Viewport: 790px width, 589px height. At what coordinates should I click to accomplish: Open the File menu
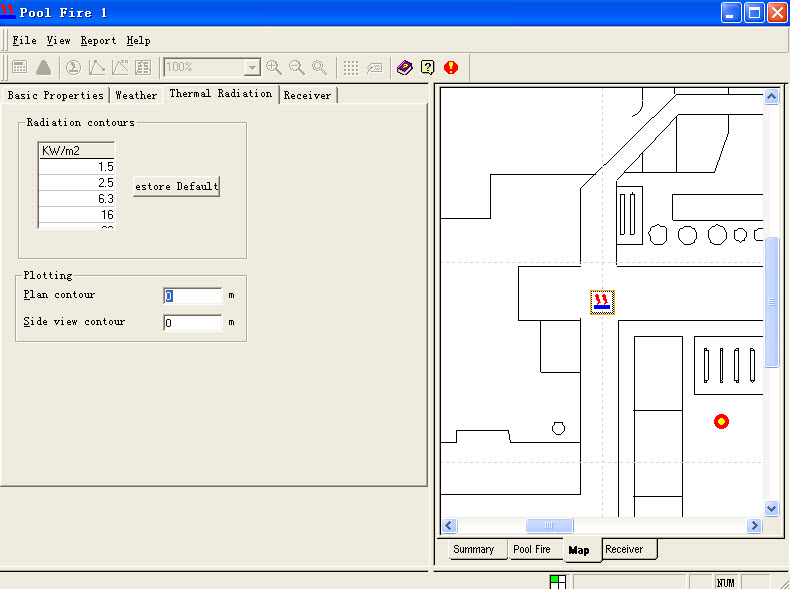pos(24,41)
